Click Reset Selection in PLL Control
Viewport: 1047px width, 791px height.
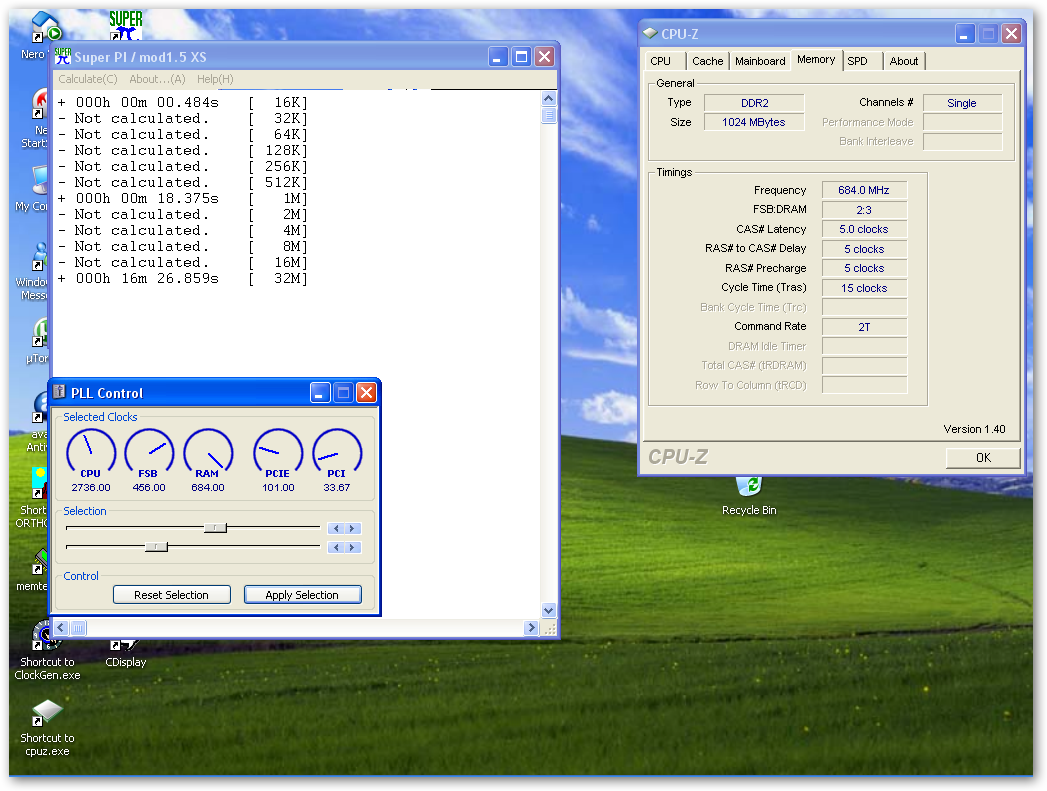click(172, 595)
